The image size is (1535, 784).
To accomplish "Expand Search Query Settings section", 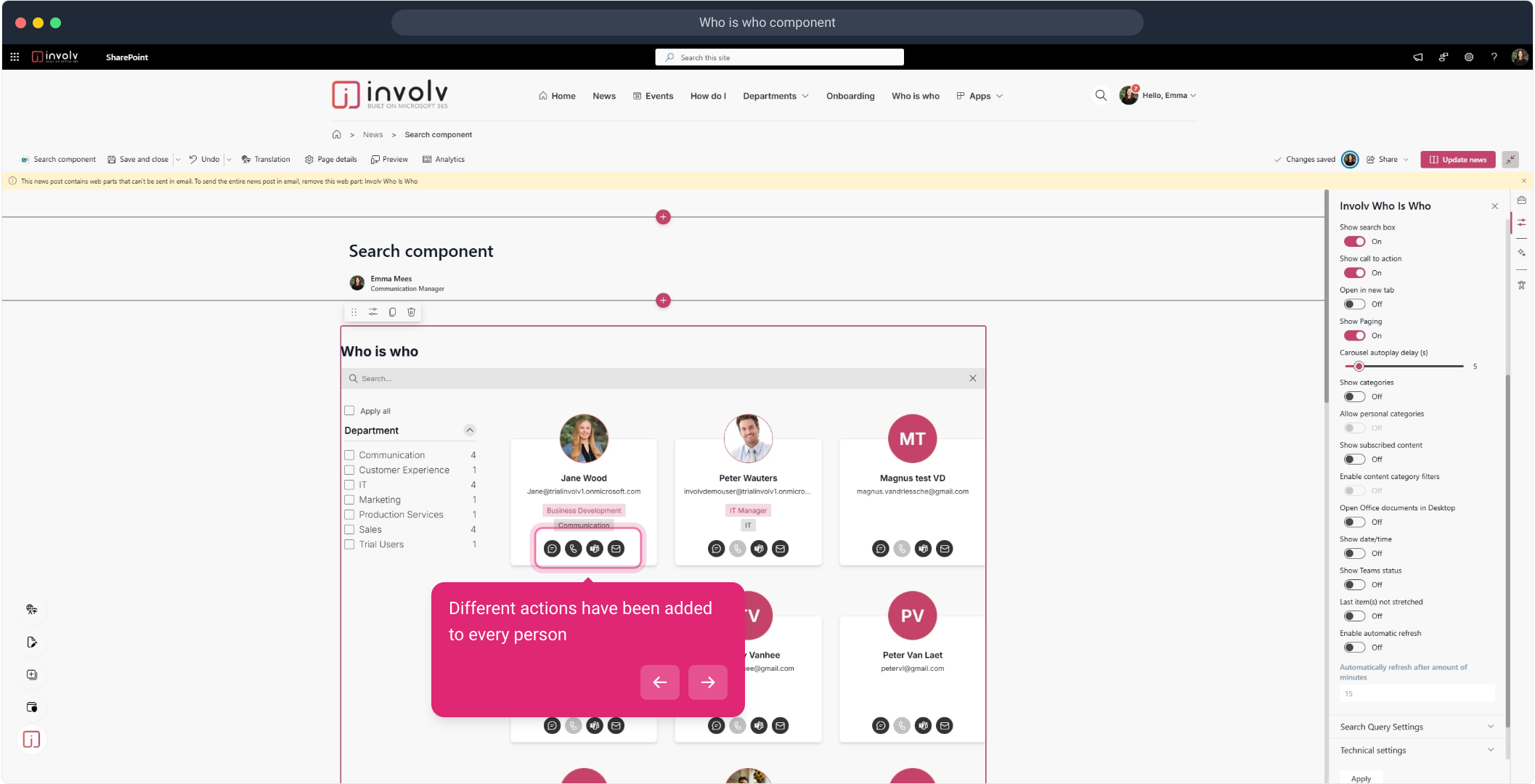I will tap(1416, 727).
